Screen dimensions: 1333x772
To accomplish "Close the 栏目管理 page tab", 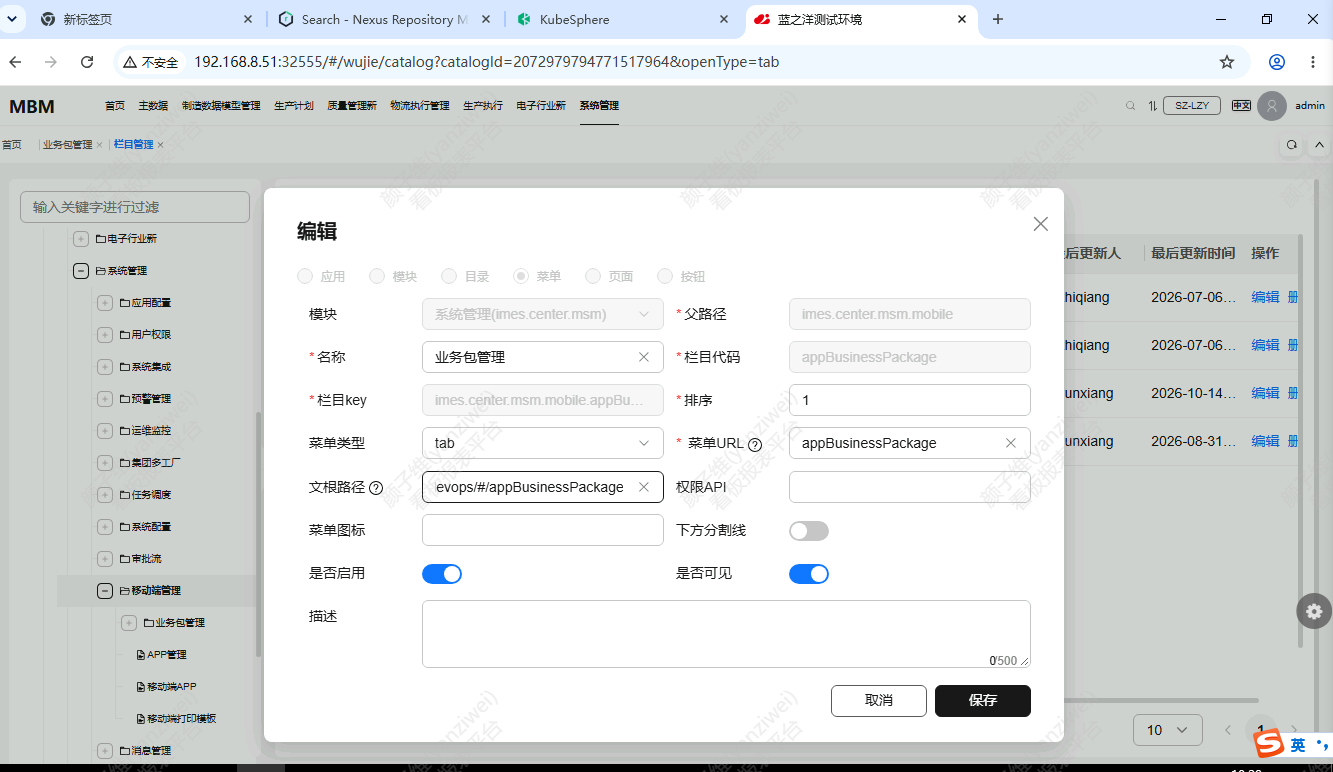I will click(x=160, y=145).
